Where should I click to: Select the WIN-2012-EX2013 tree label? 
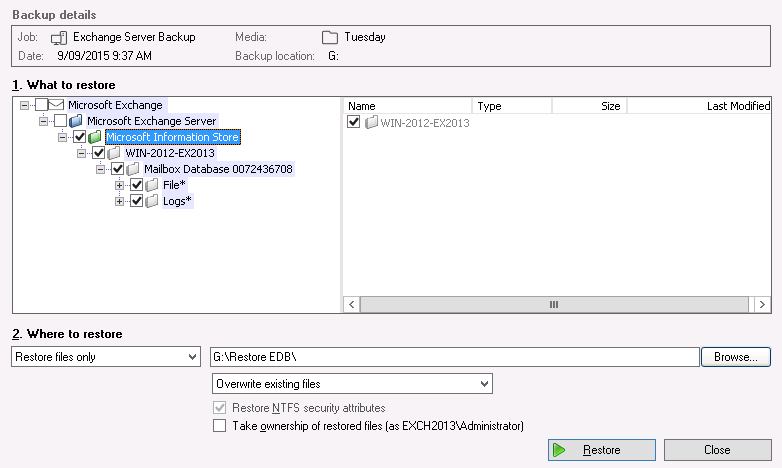(170, 153)
